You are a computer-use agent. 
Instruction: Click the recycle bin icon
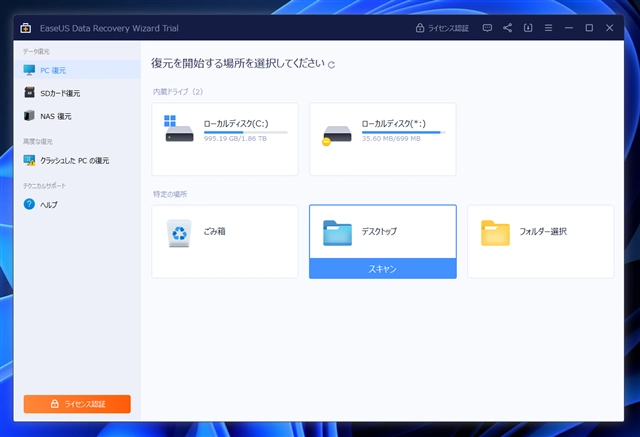[179, 233]
